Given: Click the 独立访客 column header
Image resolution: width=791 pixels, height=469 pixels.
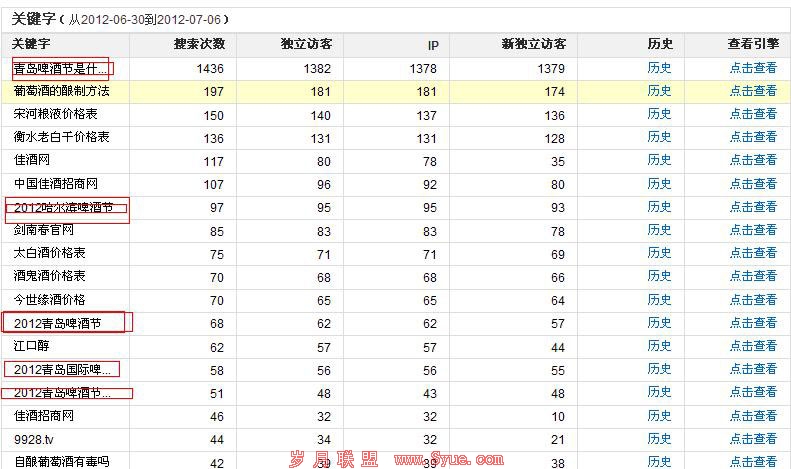Looking at the screenshot, I should point(306,44).
